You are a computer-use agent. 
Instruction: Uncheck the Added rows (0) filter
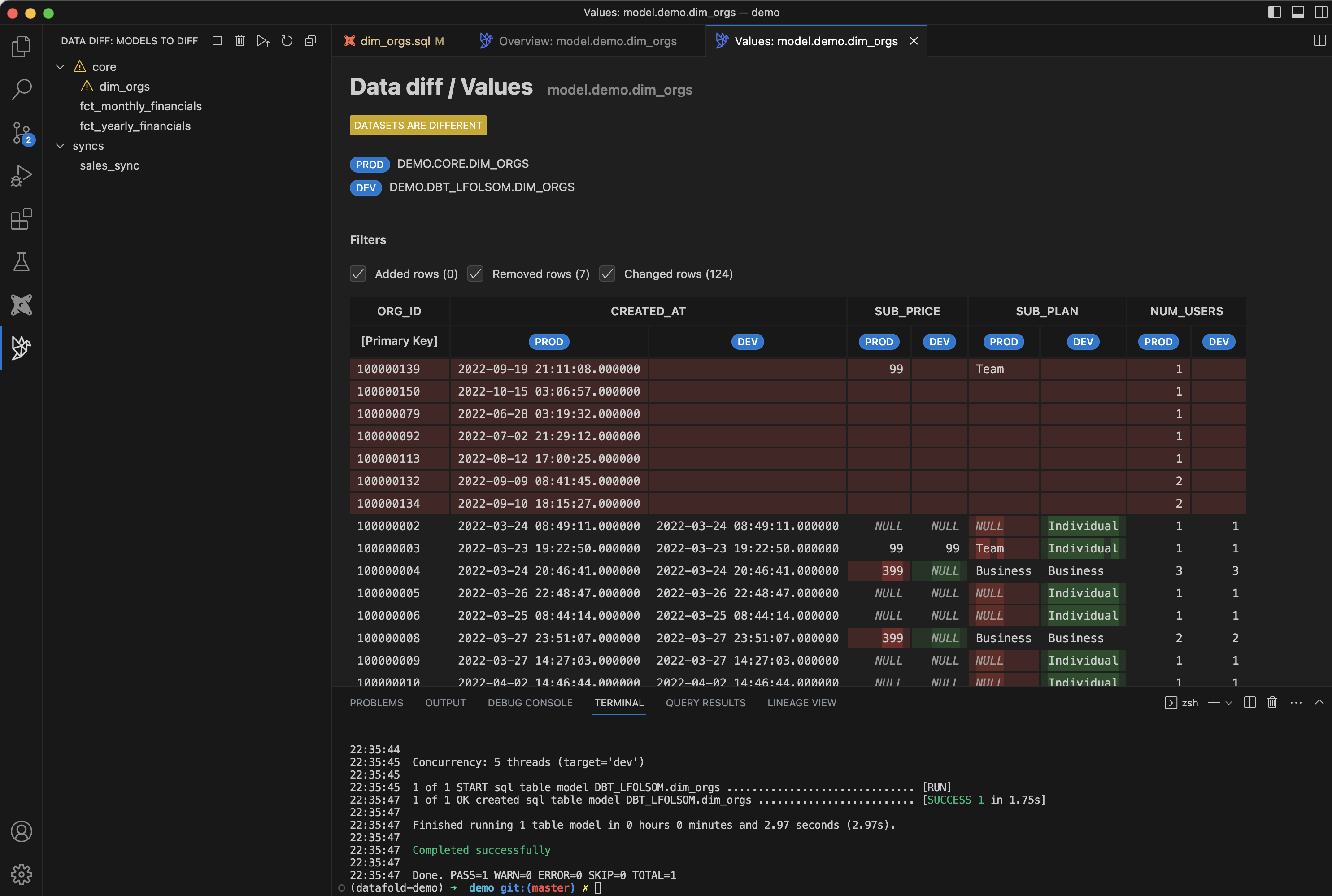[x=358, y=274]
